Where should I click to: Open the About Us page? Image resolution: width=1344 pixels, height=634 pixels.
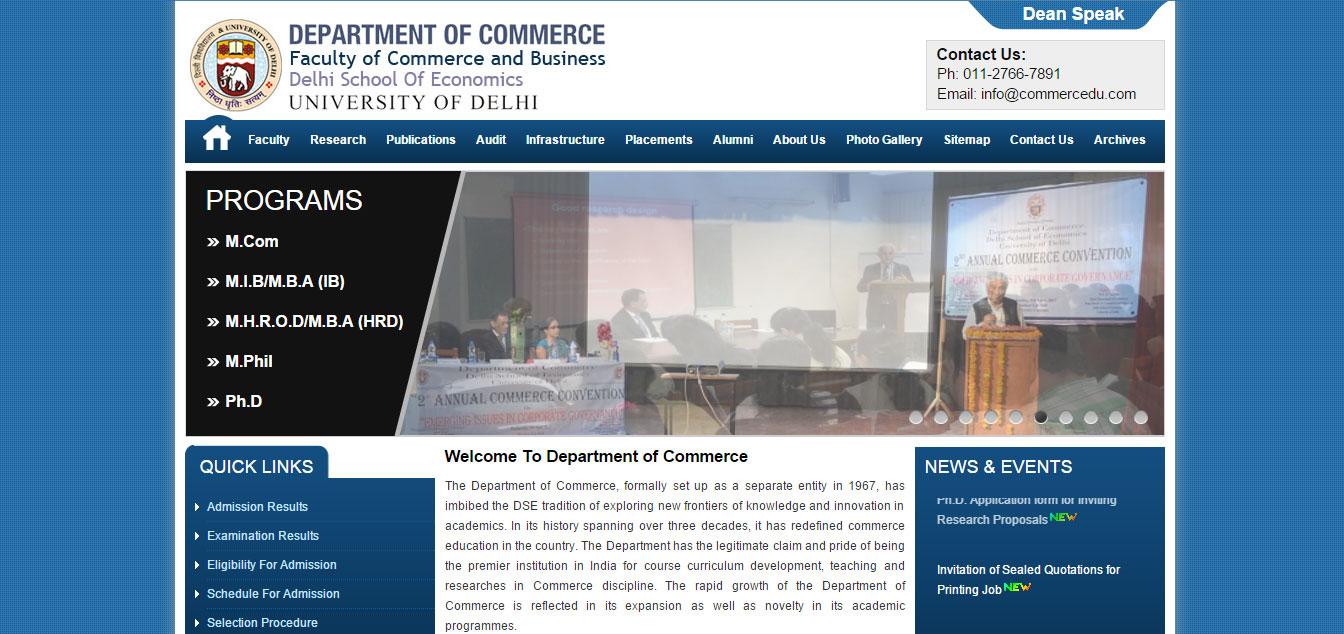[799, 140]
